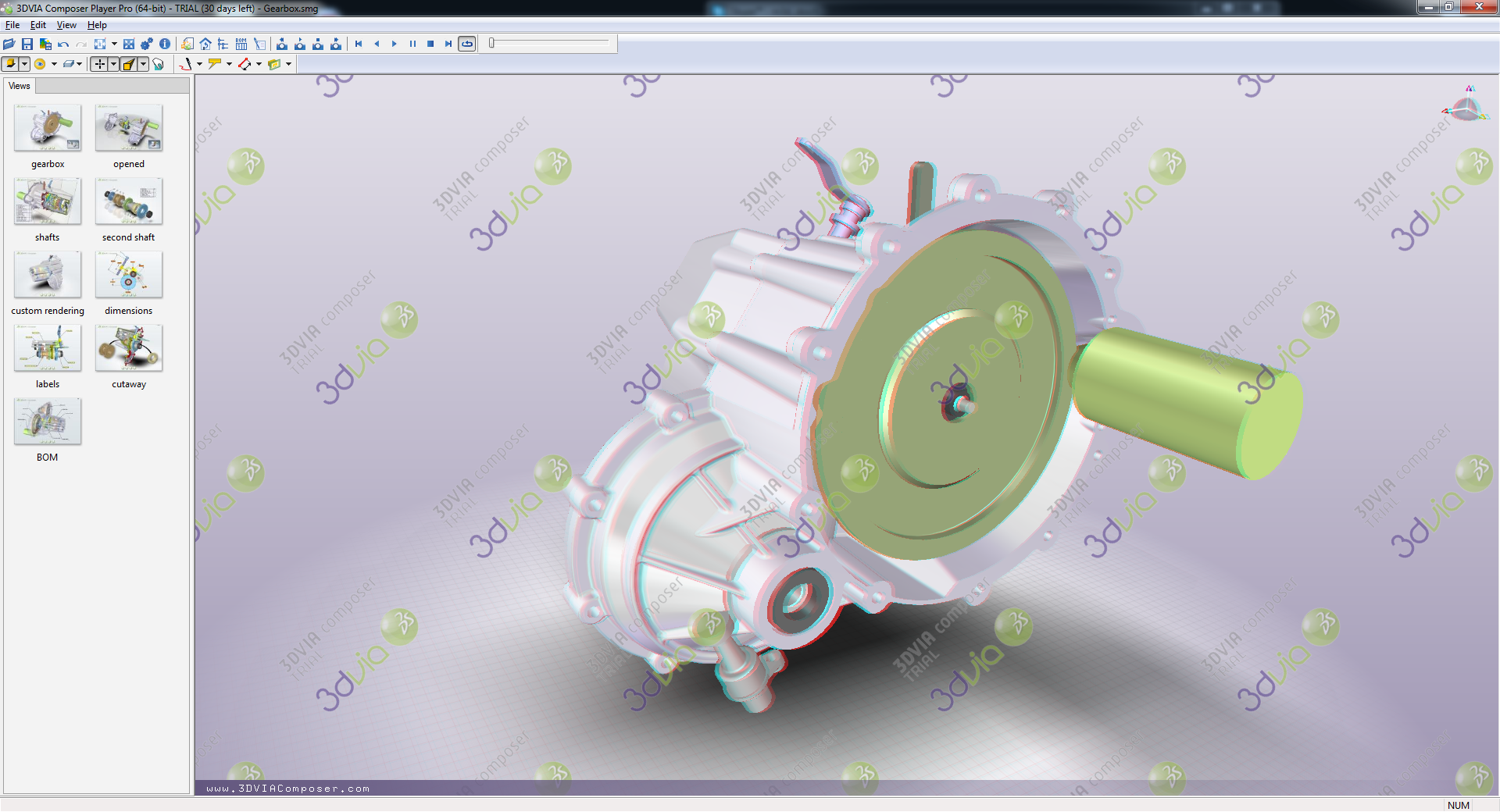Click the Save as image icon
This screenshot has width=1500, height=812.
click(45, 45)
